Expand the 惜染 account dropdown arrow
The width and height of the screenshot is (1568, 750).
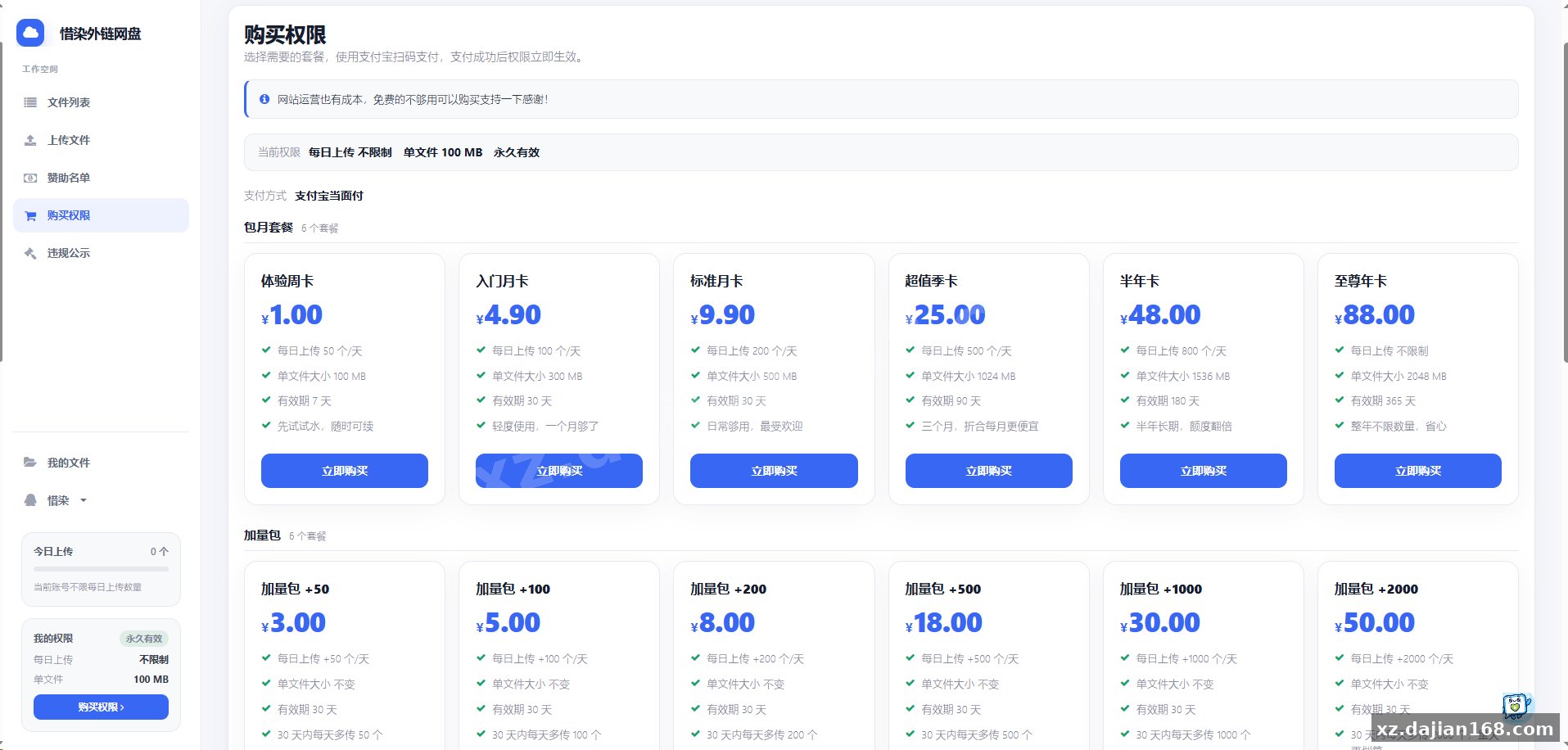point(84,500)
